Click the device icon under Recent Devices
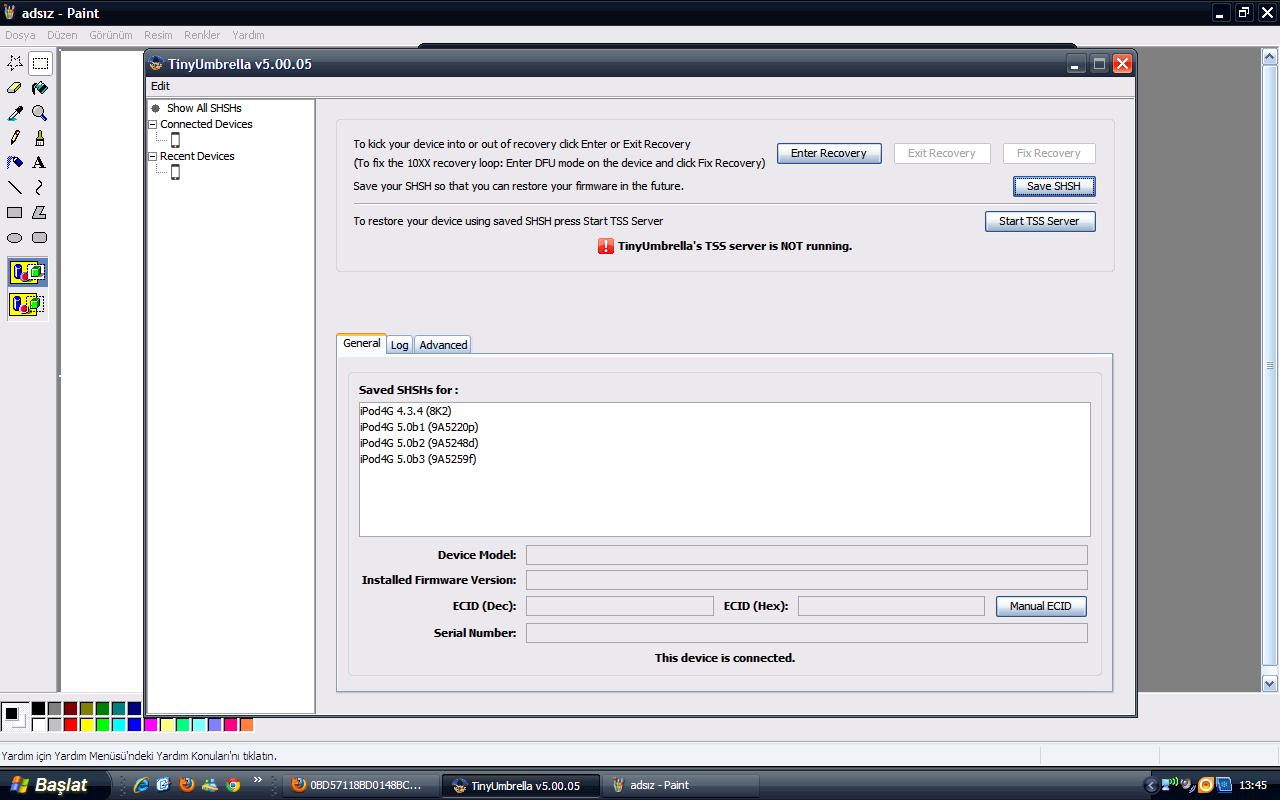The image size is (1280, 800). [175, 172]
